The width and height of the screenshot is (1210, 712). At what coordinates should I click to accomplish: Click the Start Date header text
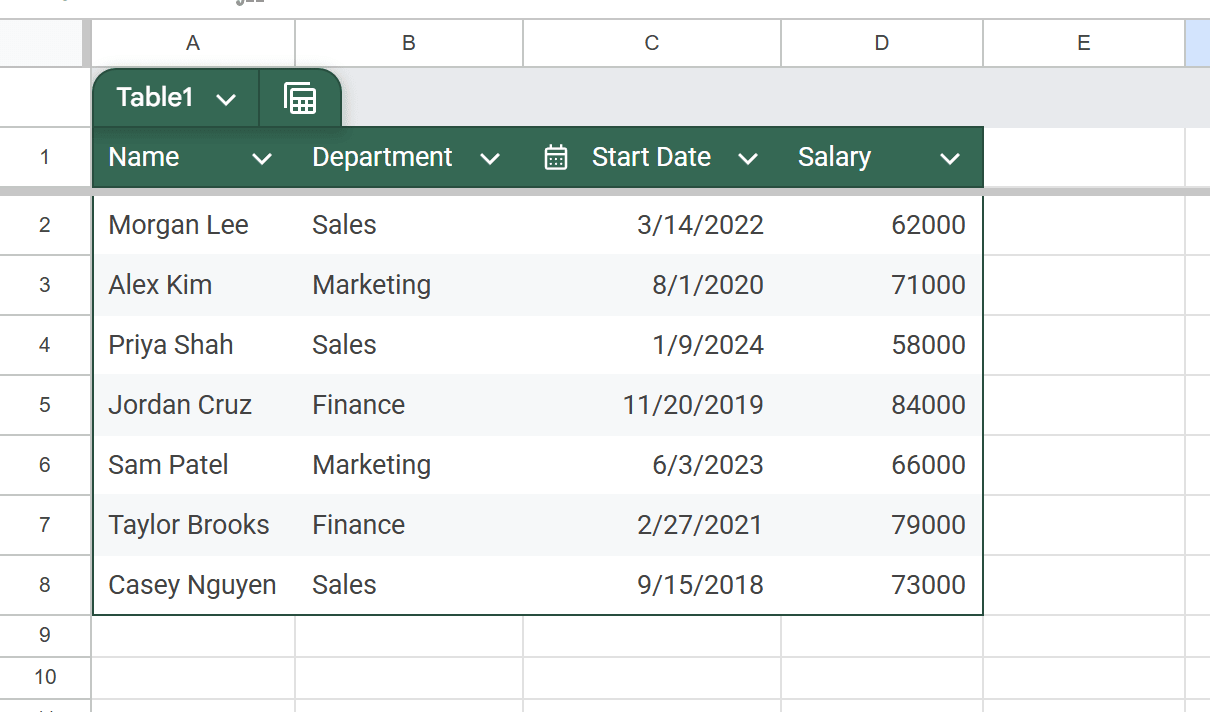click(651, 157)
